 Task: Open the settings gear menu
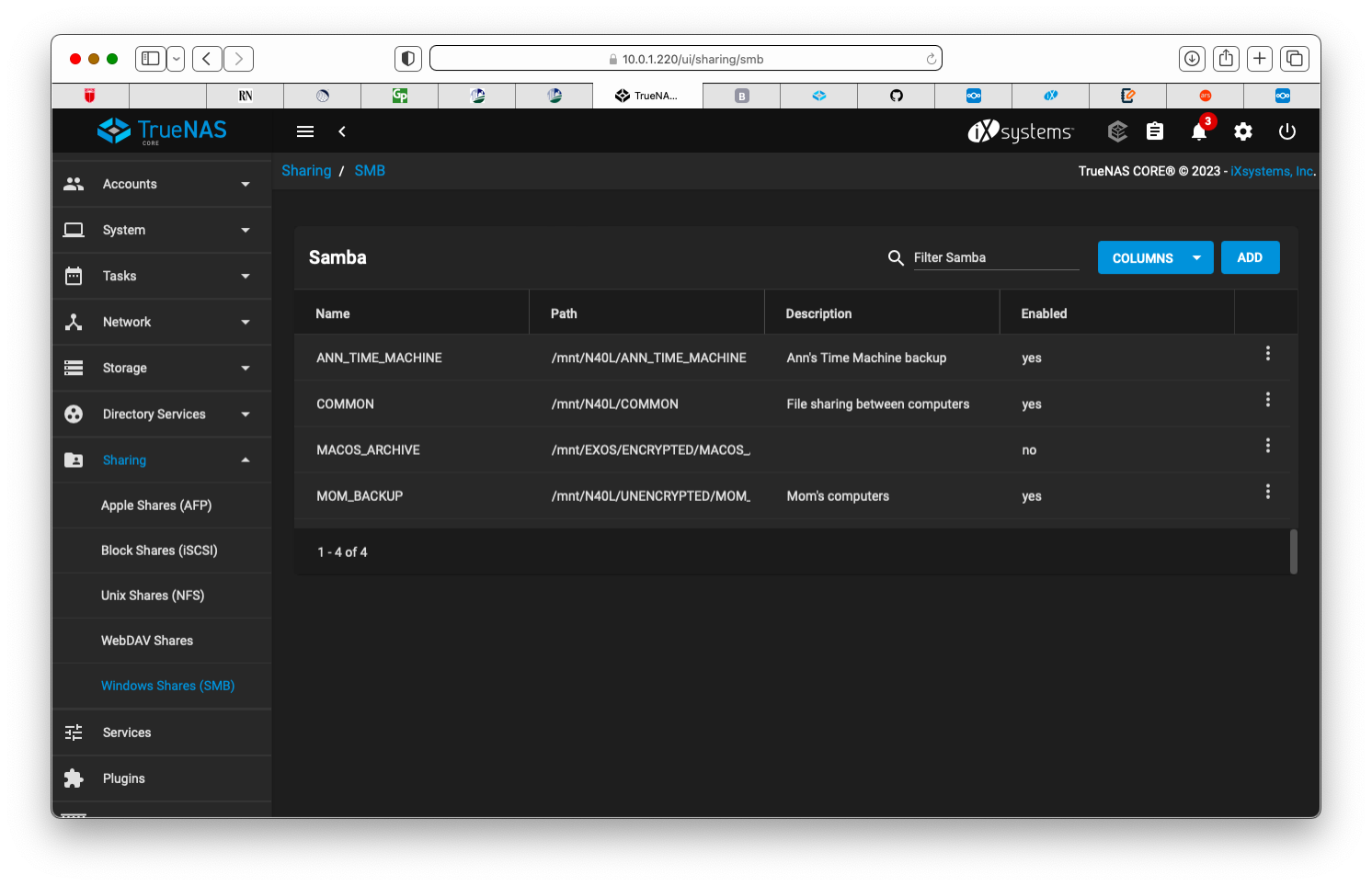pos(1243,131)
